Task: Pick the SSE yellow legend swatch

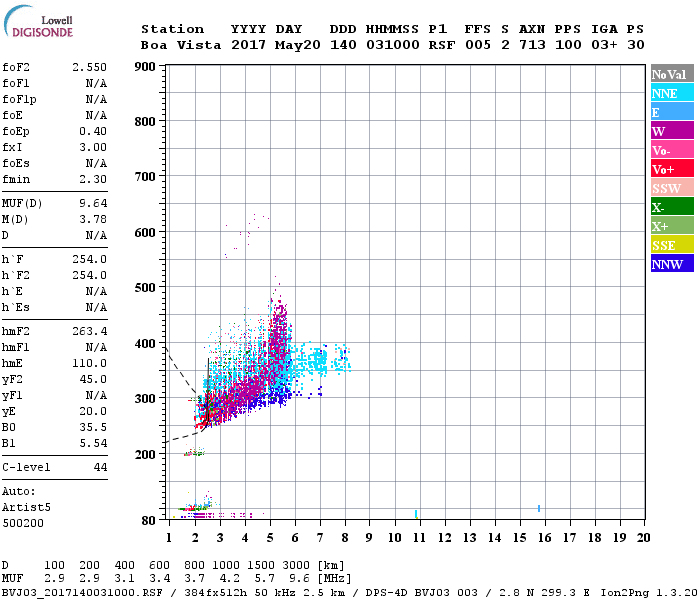Action: (x=672, y=245)
